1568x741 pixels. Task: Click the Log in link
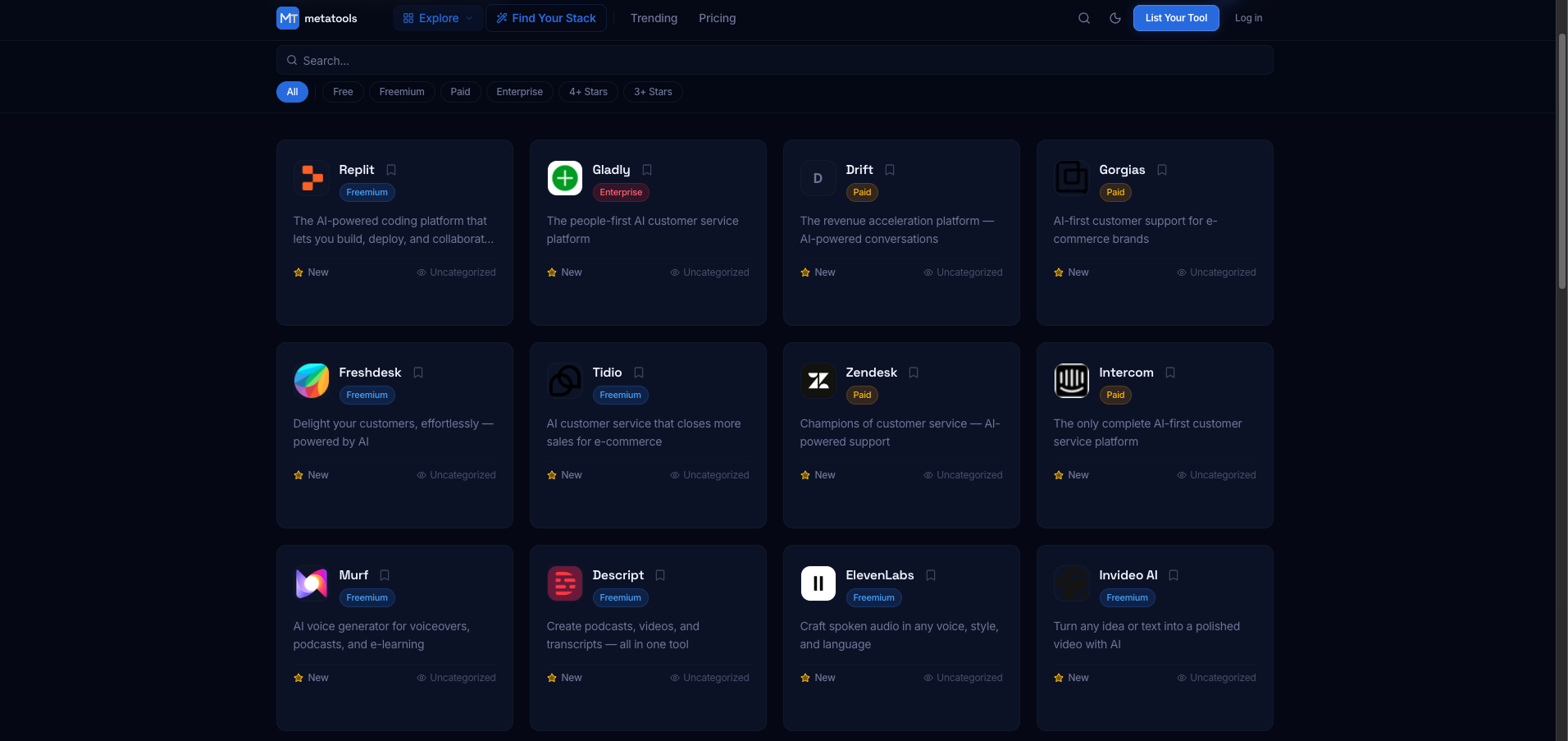[x=1248, y=17]
